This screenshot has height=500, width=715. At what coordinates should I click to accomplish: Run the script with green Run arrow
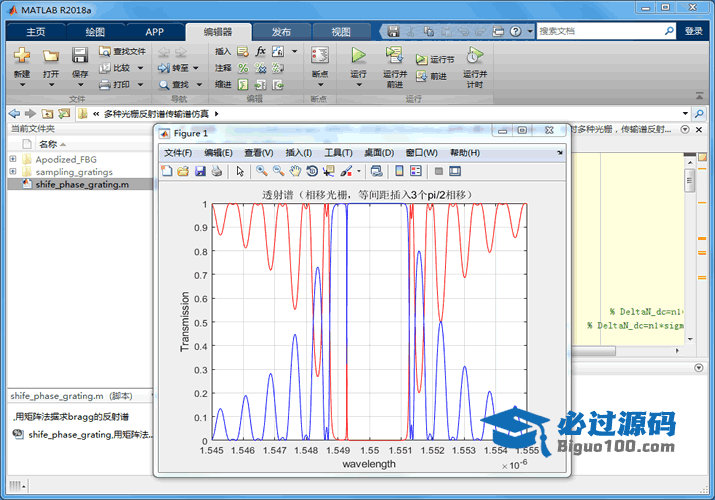pos(358,55)
